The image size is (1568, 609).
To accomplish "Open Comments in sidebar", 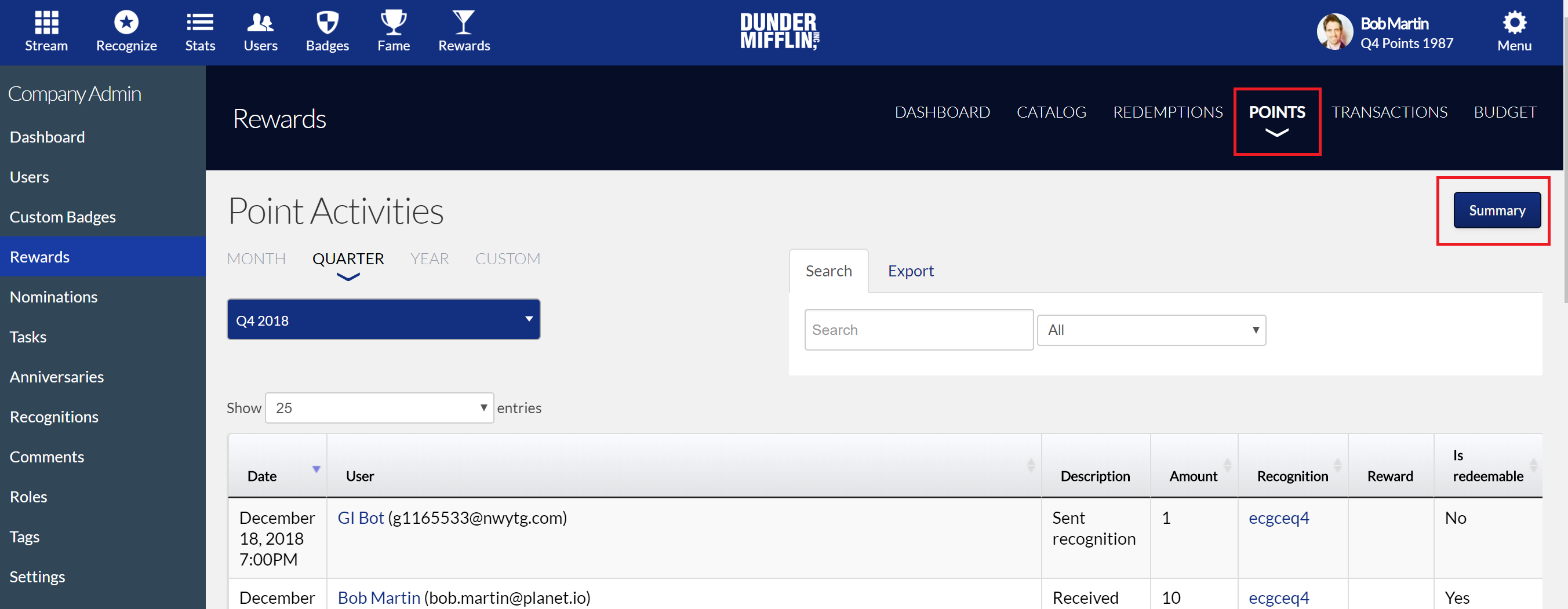I will coord(102,457).
